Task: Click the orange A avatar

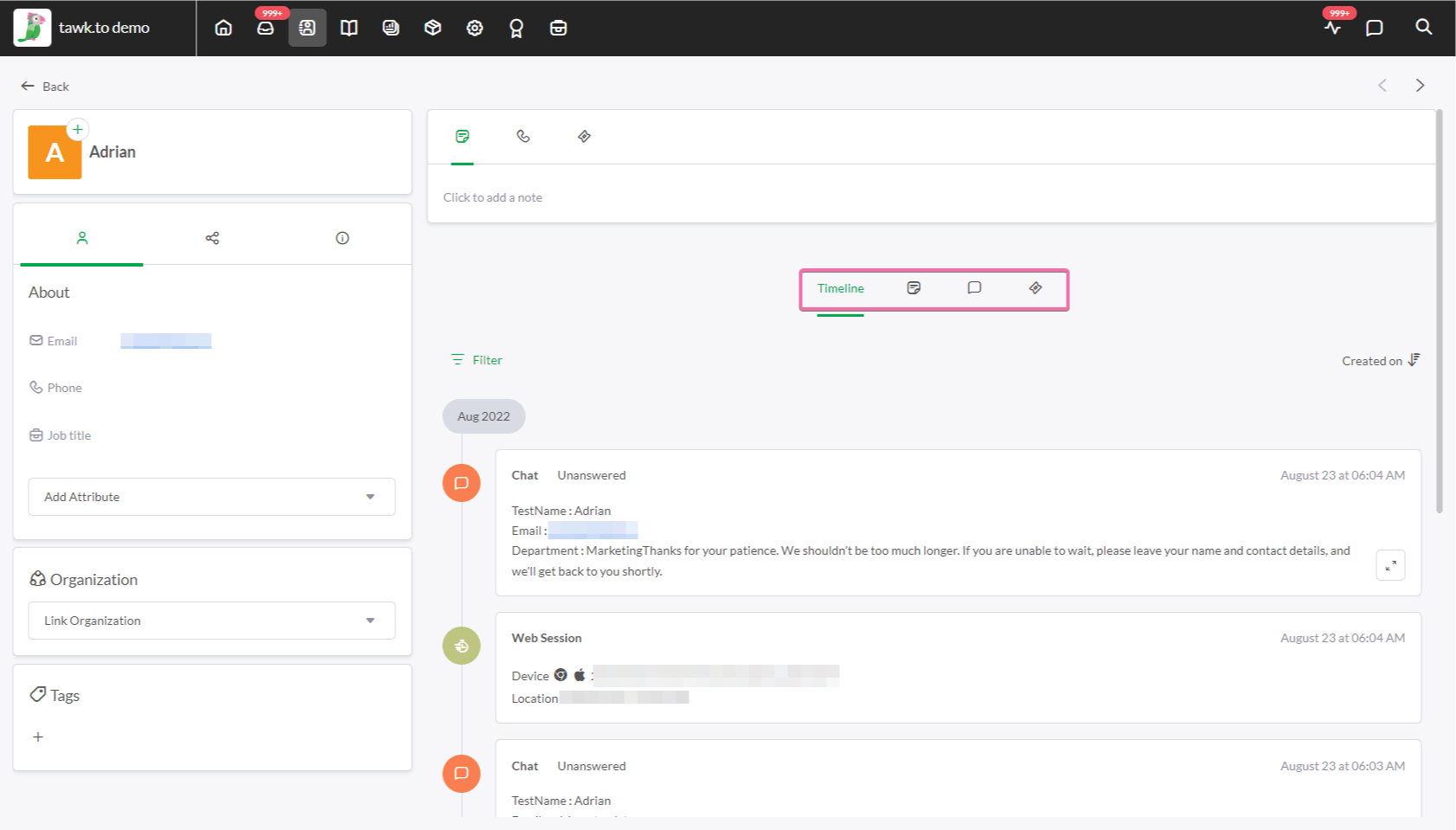Action: 55,152
